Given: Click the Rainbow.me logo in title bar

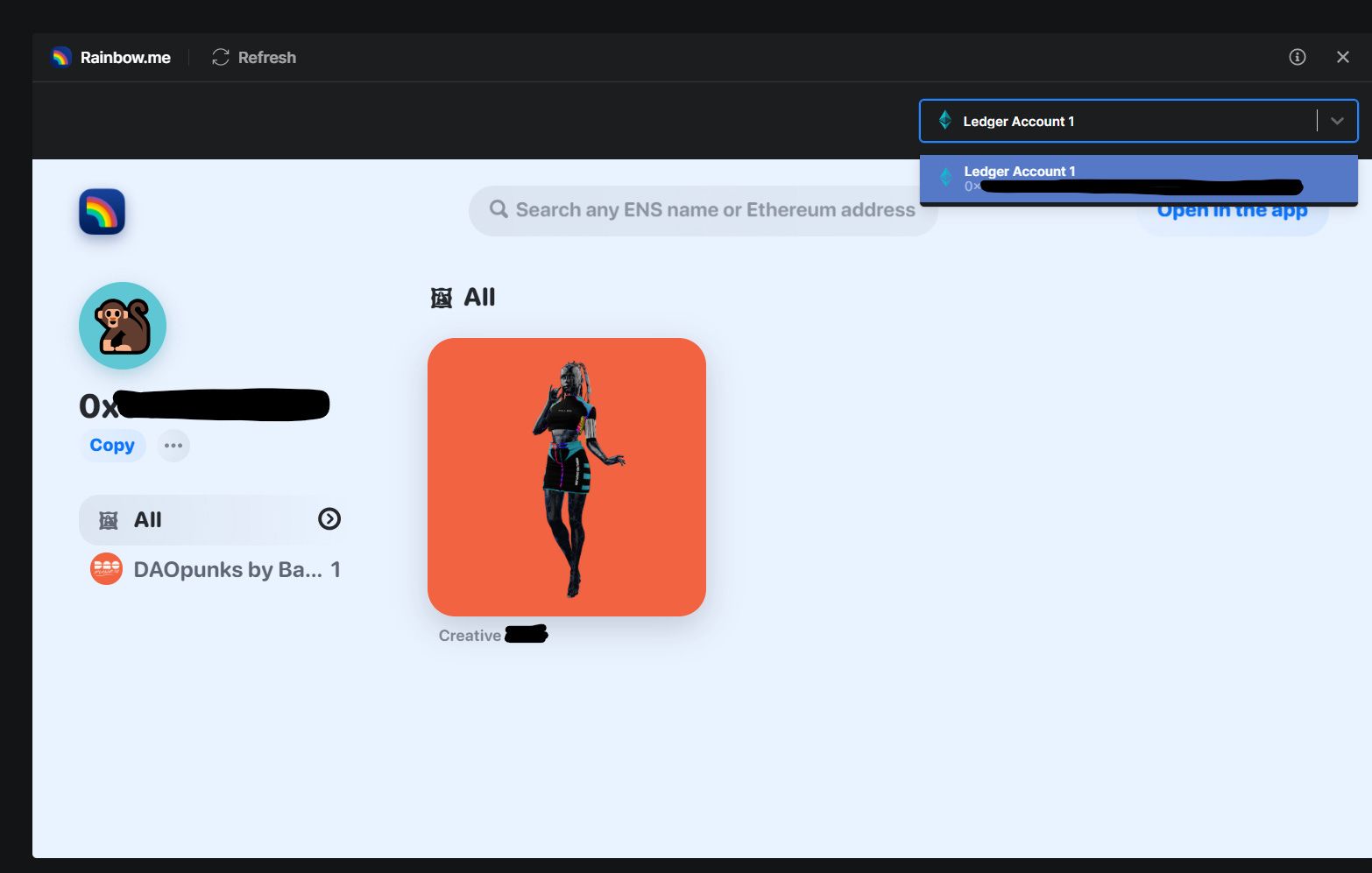Looking at the screenshot, I should tap(61, 58).
